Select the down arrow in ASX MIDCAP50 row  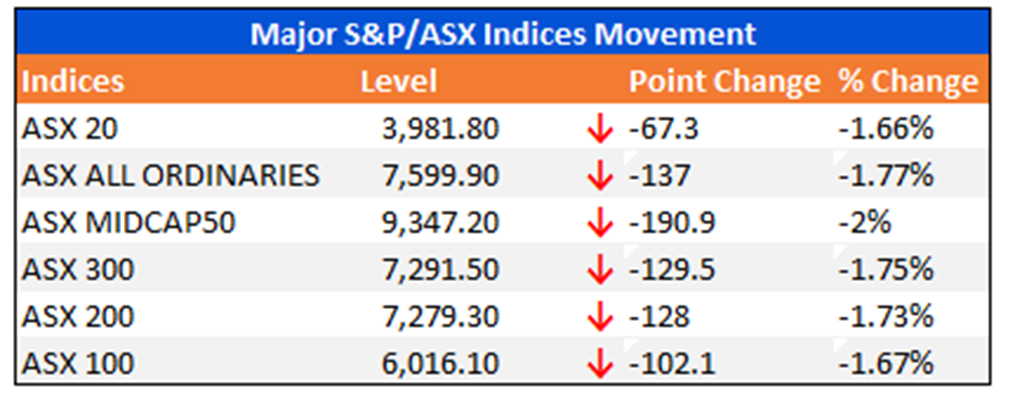coord(600,224)
